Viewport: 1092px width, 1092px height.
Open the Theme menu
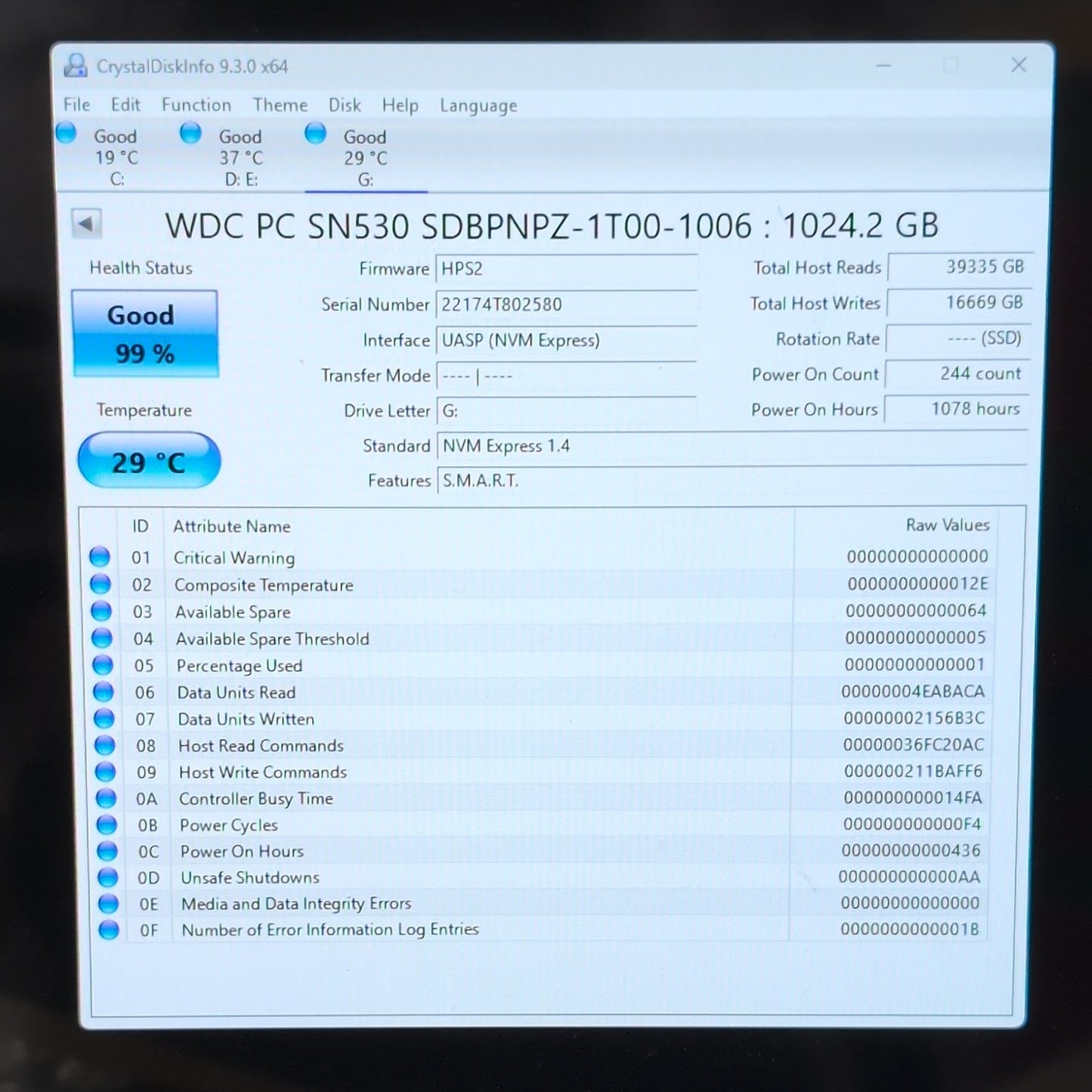click(280, 105)
